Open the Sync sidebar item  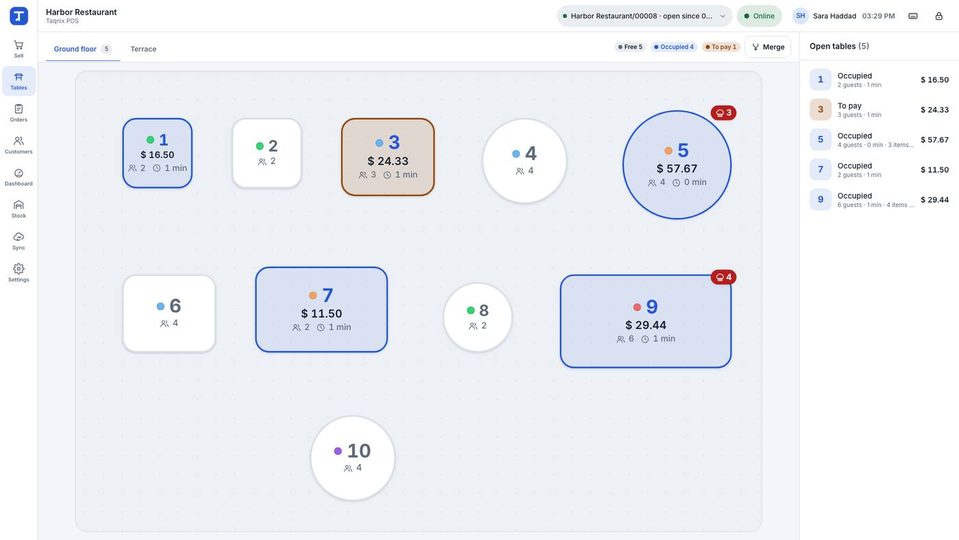(18, 241)
